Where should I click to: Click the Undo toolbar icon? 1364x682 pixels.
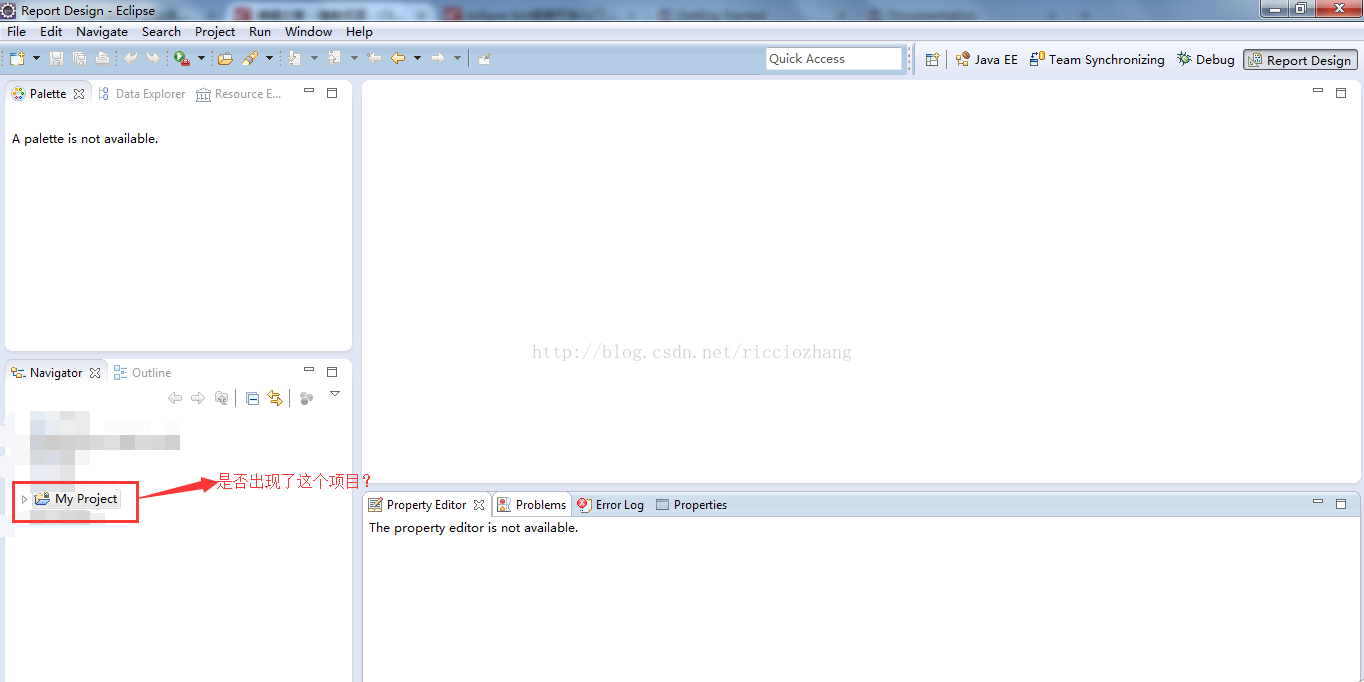coord(130,58)
